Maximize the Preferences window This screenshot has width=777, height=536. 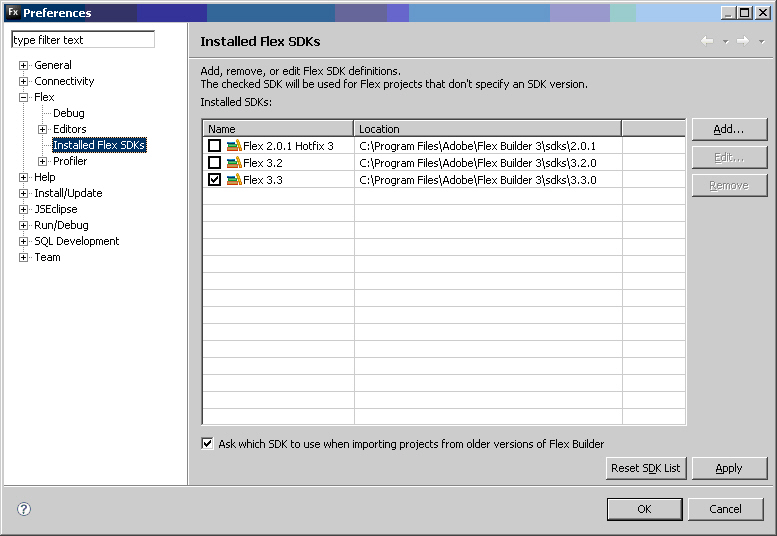[x=745, y=12]
